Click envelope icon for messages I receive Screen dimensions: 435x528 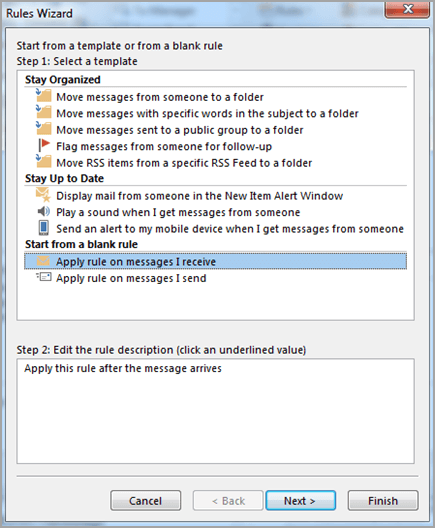click(43, 261)
